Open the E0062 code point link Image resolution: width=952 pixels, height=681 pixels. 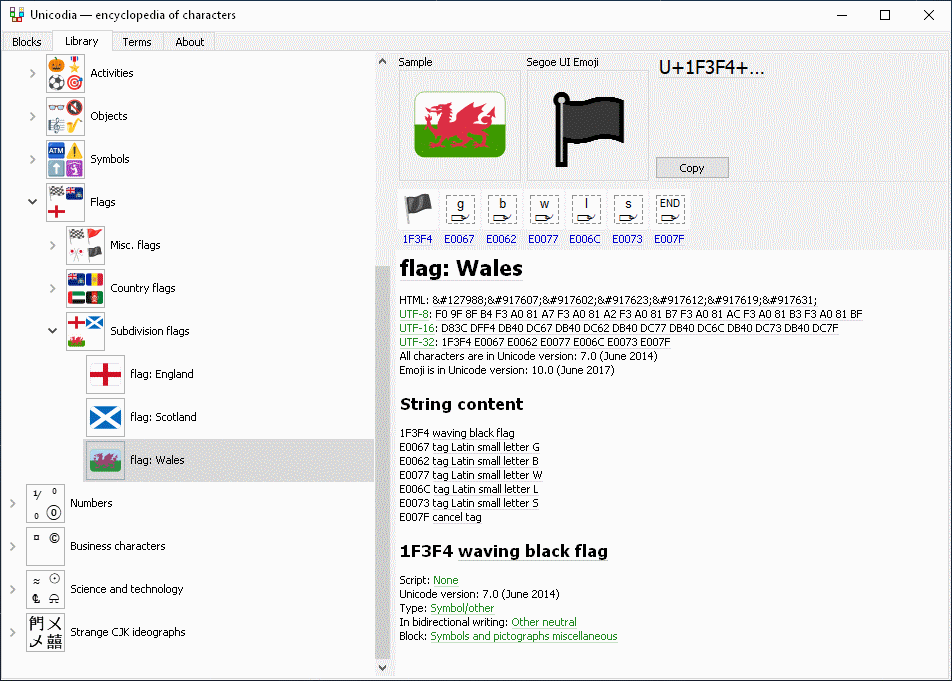click(502, 239)
